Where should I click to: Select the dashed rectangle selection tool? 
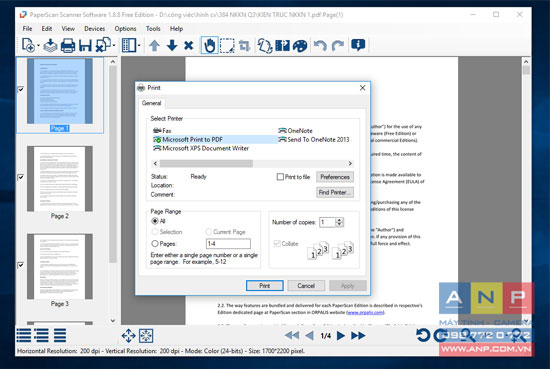(x=227, y=46)
